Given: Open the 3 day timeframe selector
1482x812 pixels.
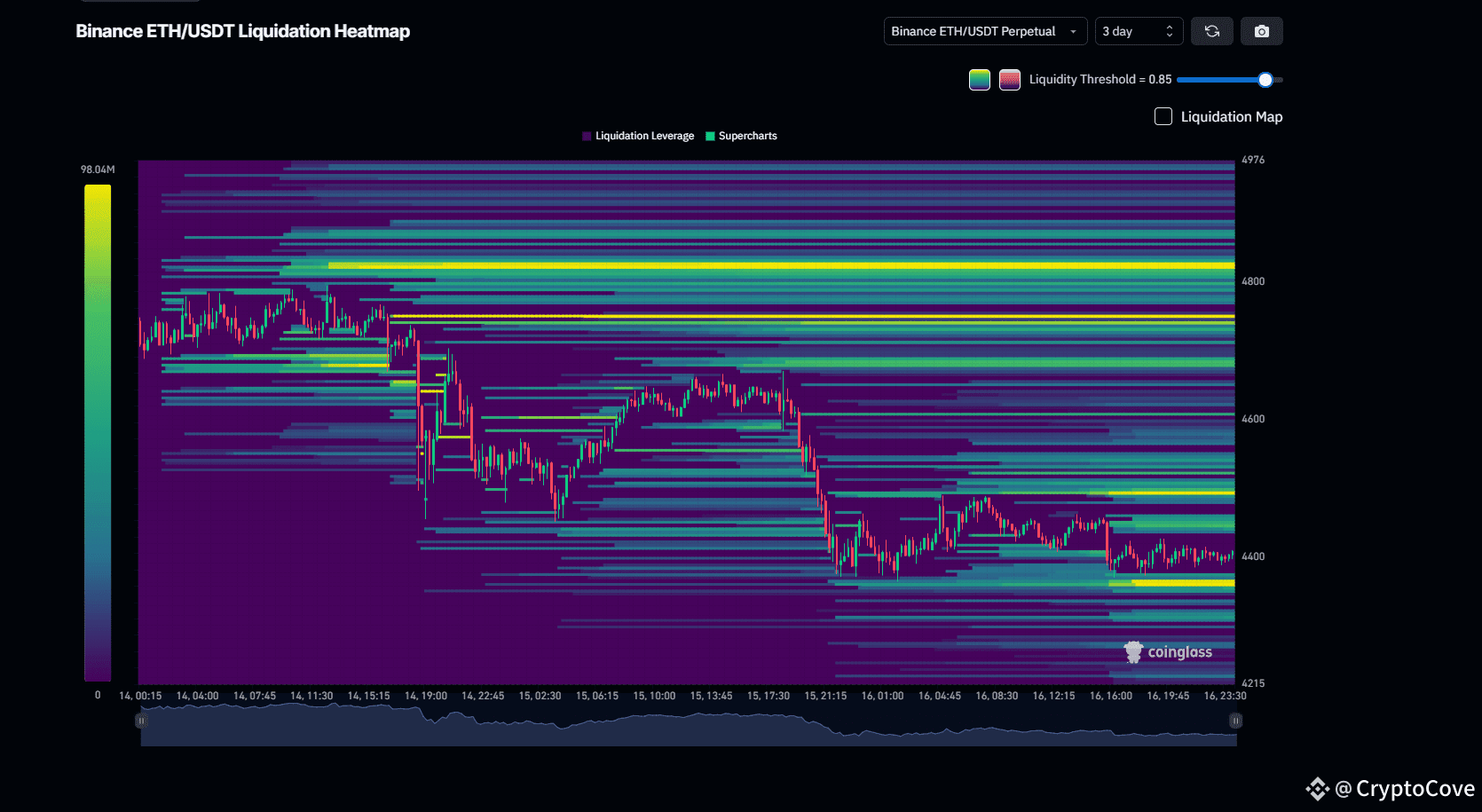Looking at the screenshot, I should coord(1139,31).
